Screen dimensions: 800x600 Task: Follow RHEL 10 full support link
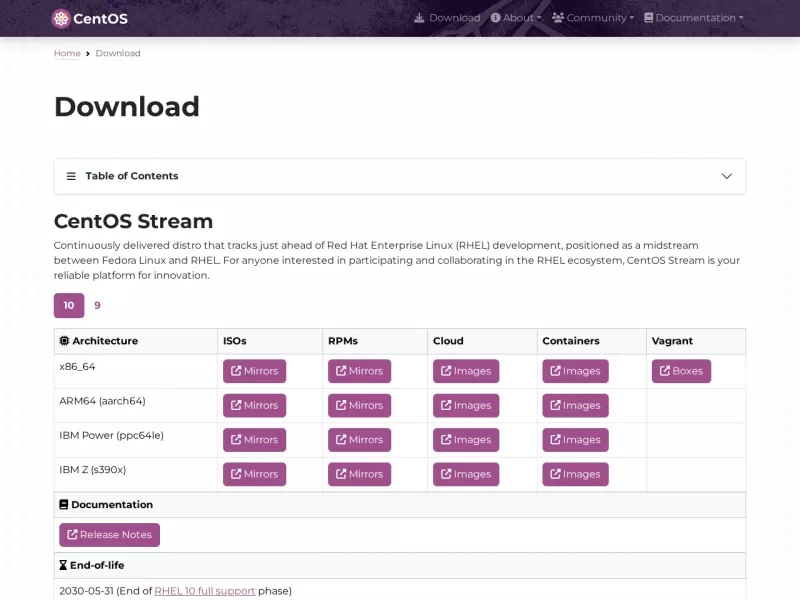(205, 591)
